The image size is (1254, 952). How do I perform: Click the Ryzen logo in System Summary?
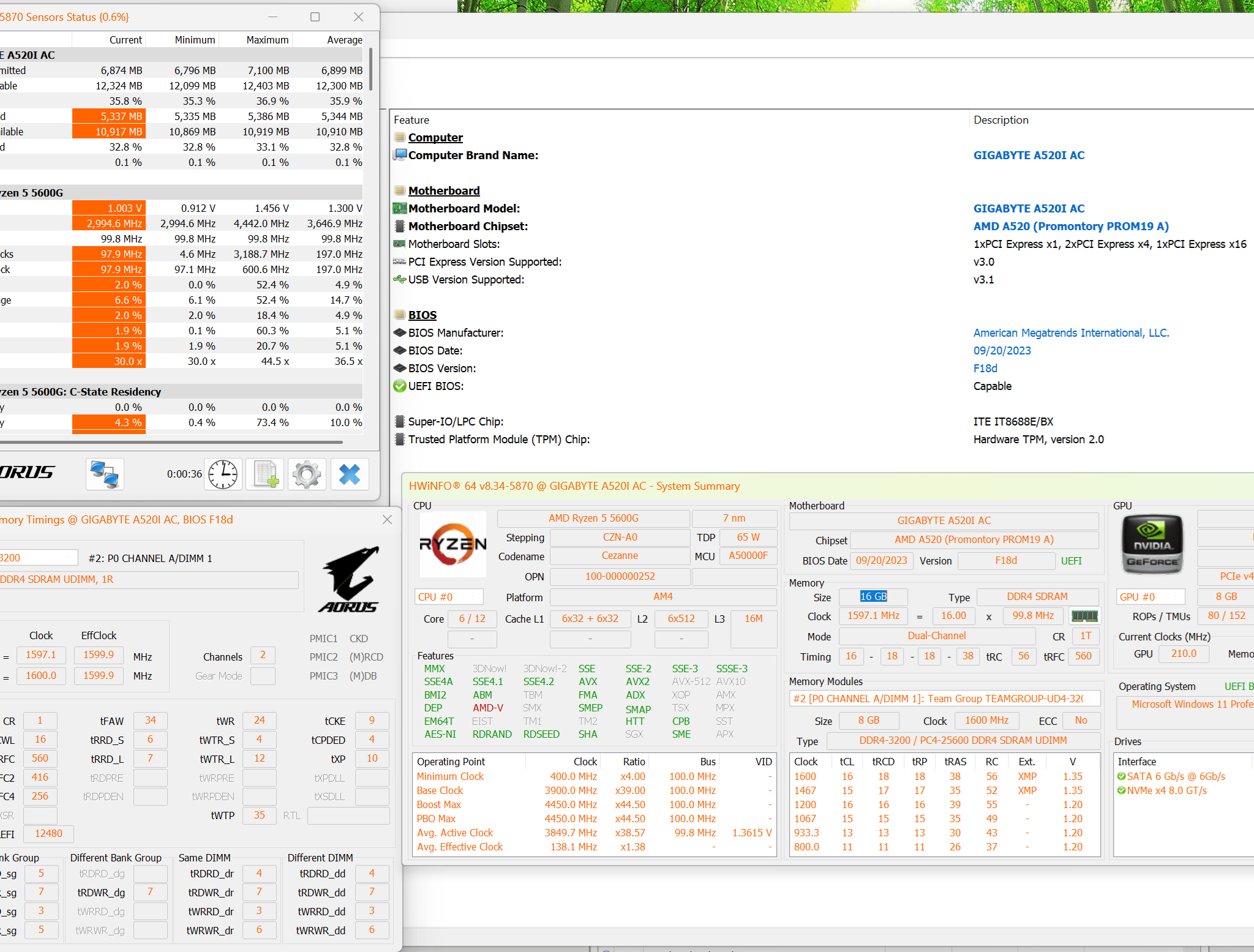click(x=453, y=544)
